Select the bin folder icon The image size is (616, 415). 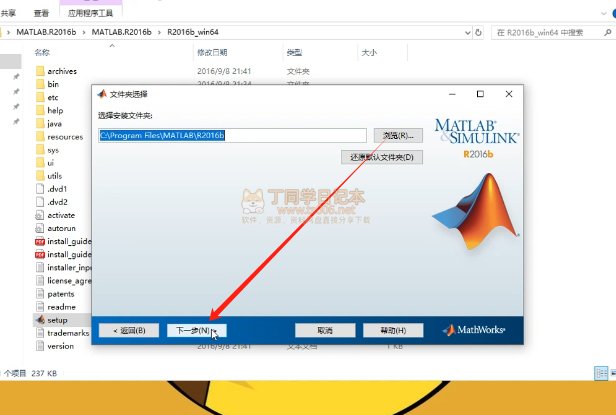coord(40,84)
